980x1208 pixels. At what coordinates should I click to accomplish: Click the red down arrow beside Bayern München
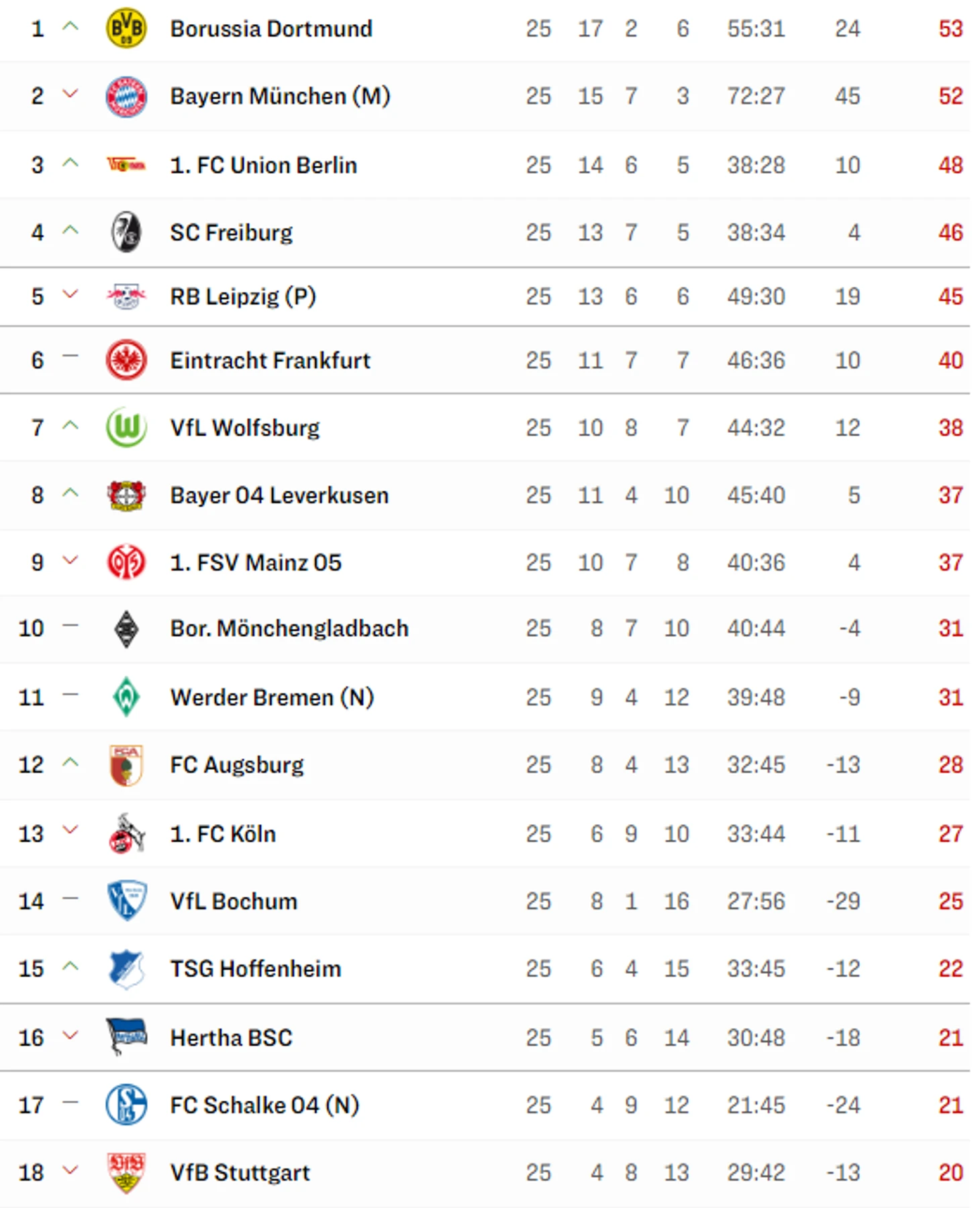tap(70, 95)
